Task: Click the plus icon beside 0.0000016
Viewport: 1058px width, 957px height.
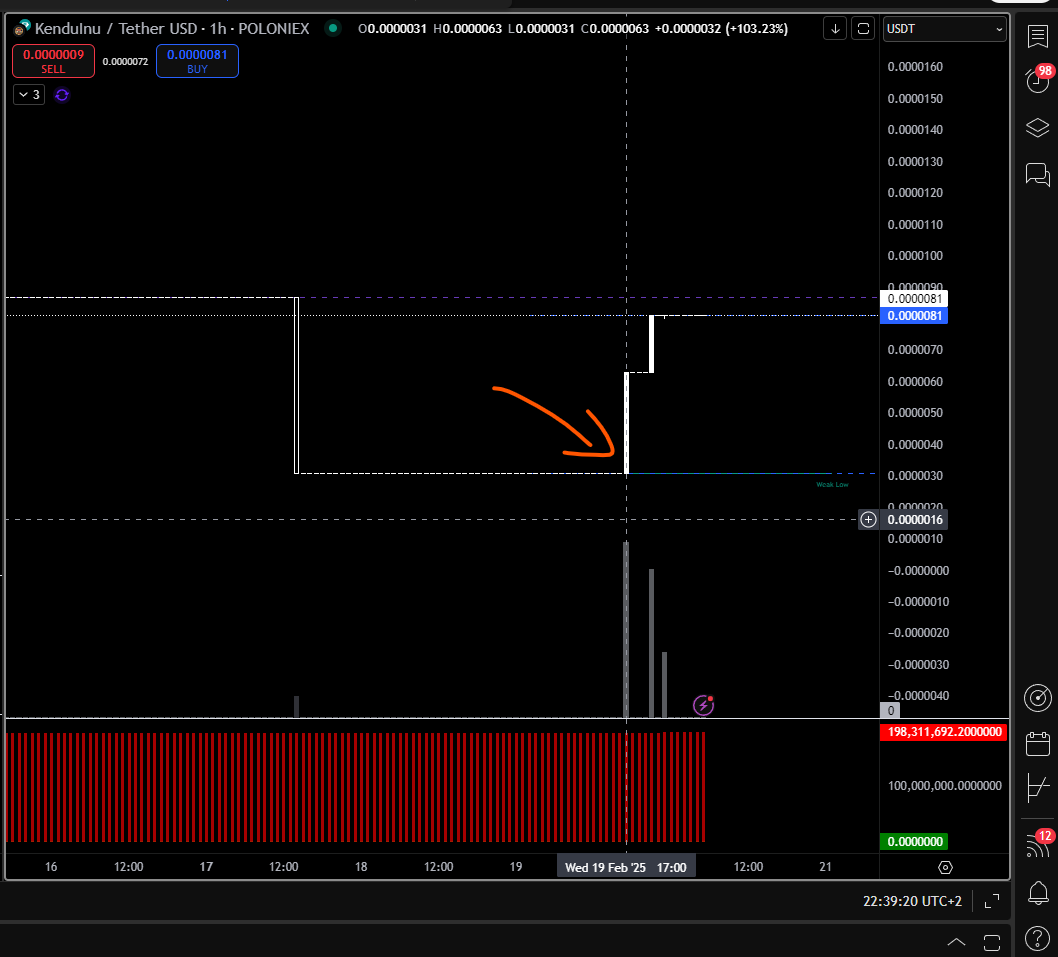Action: (x=868, y=520)
